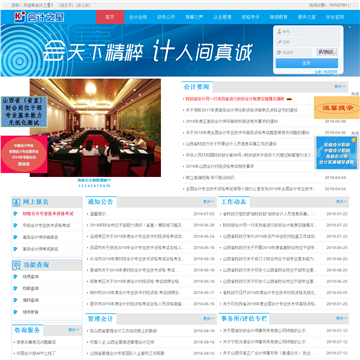The width and height of the screenshot is (360, 360).
Task: Refresh the captcha image in the login card
Action: coord(327,52)
